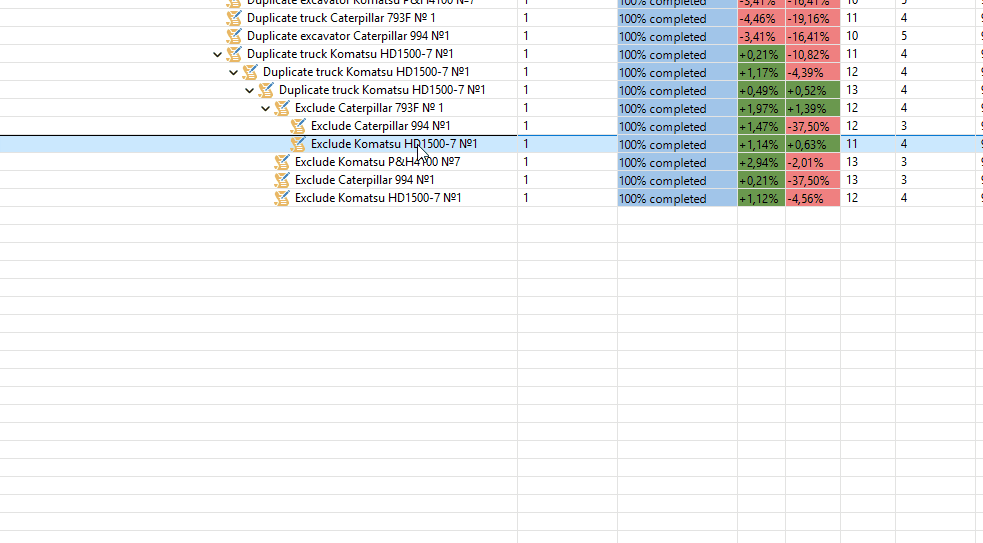Click the Duplicate truck Komatsu icon in the +0,49% row

[266, 90]
